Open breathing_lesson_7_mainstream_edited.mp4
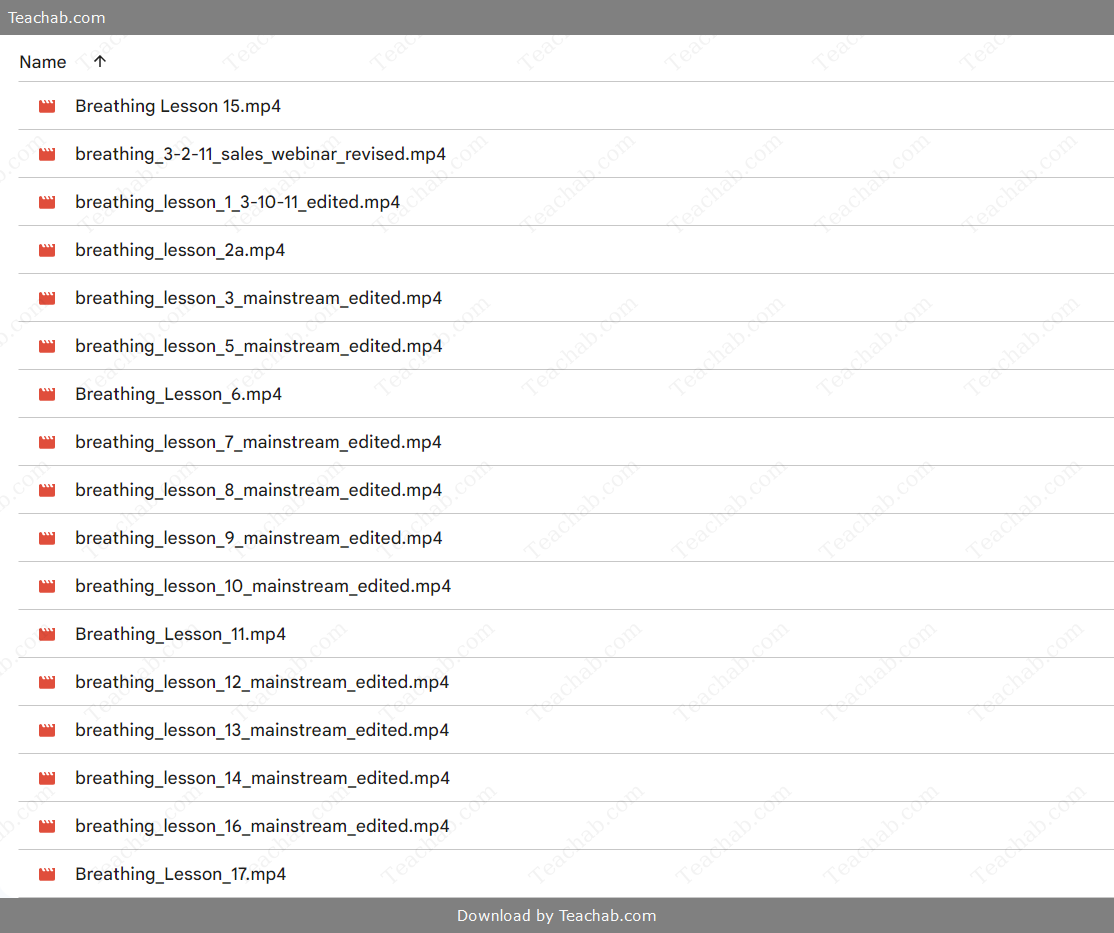 (258, 442)
